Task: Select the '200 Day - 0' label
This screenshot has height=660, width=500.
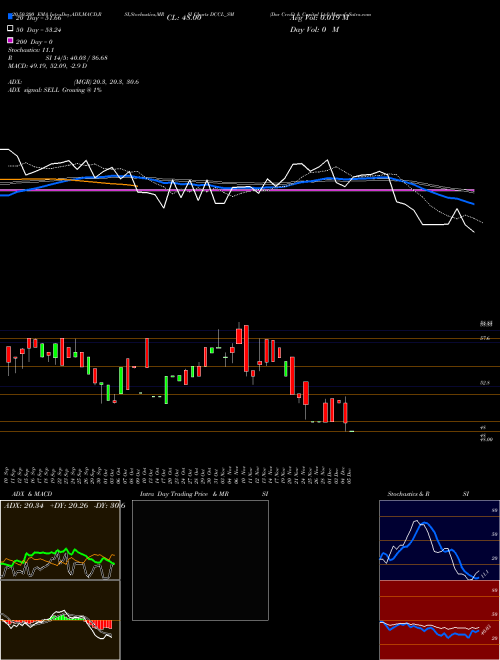Action: pos(35,42)
